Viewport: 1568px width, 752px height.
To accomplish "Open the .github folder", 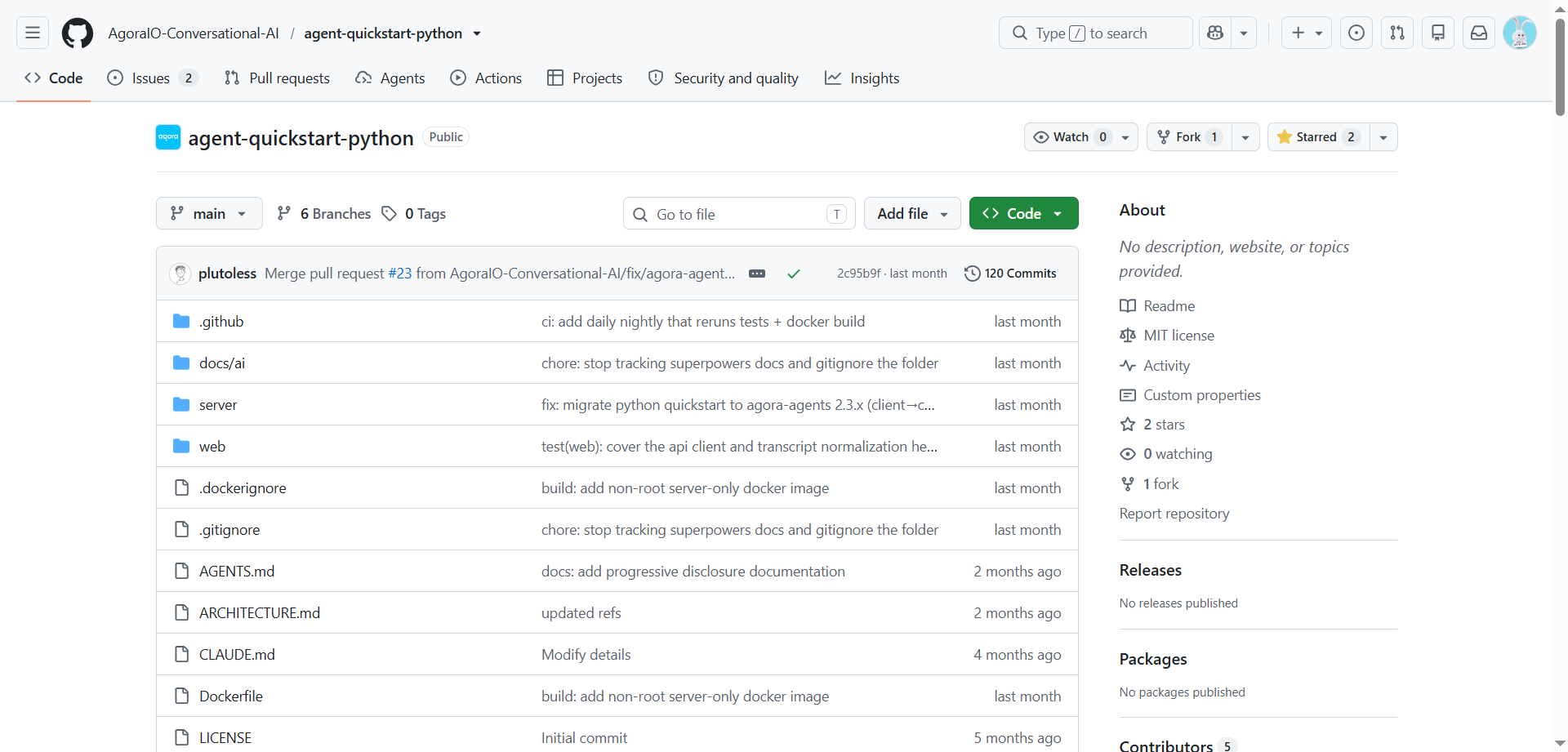I will point(221,322).
